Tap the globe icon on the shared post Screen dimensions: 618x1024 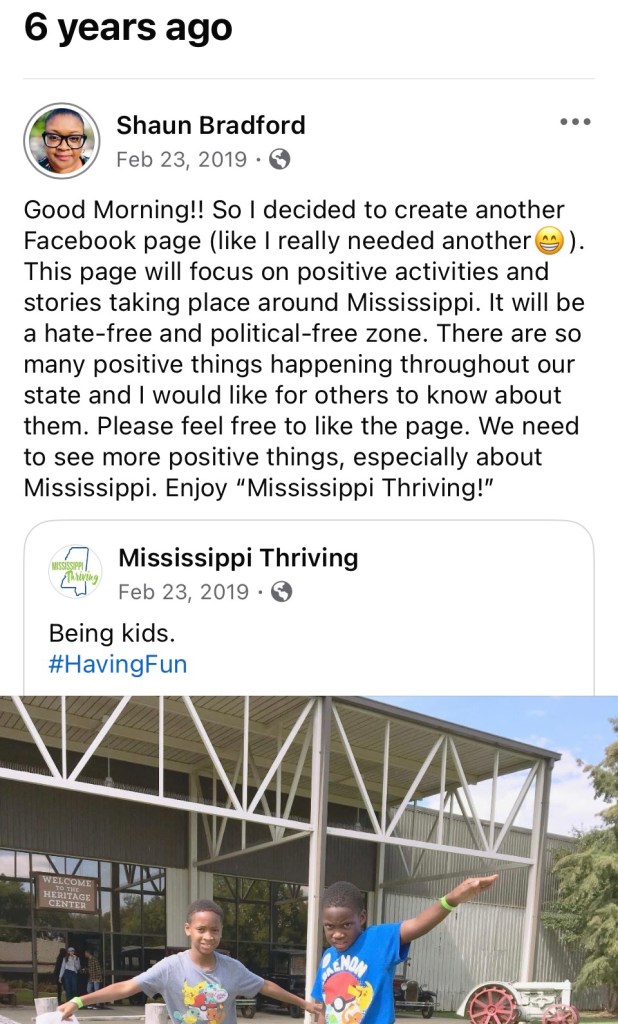pos(282,591)
